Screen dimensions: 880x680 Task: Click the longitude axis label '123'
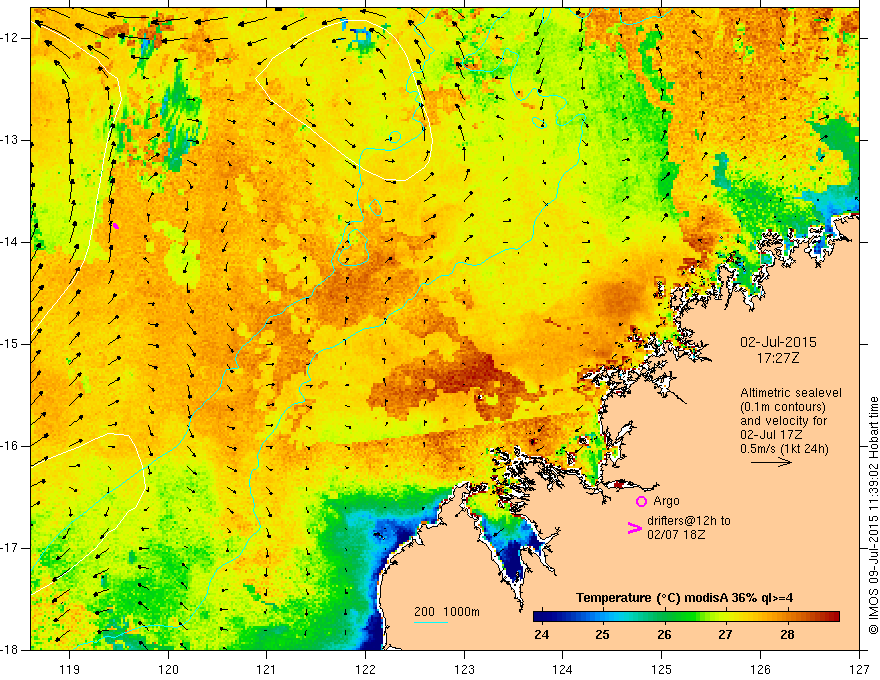[x=464, y=669]
